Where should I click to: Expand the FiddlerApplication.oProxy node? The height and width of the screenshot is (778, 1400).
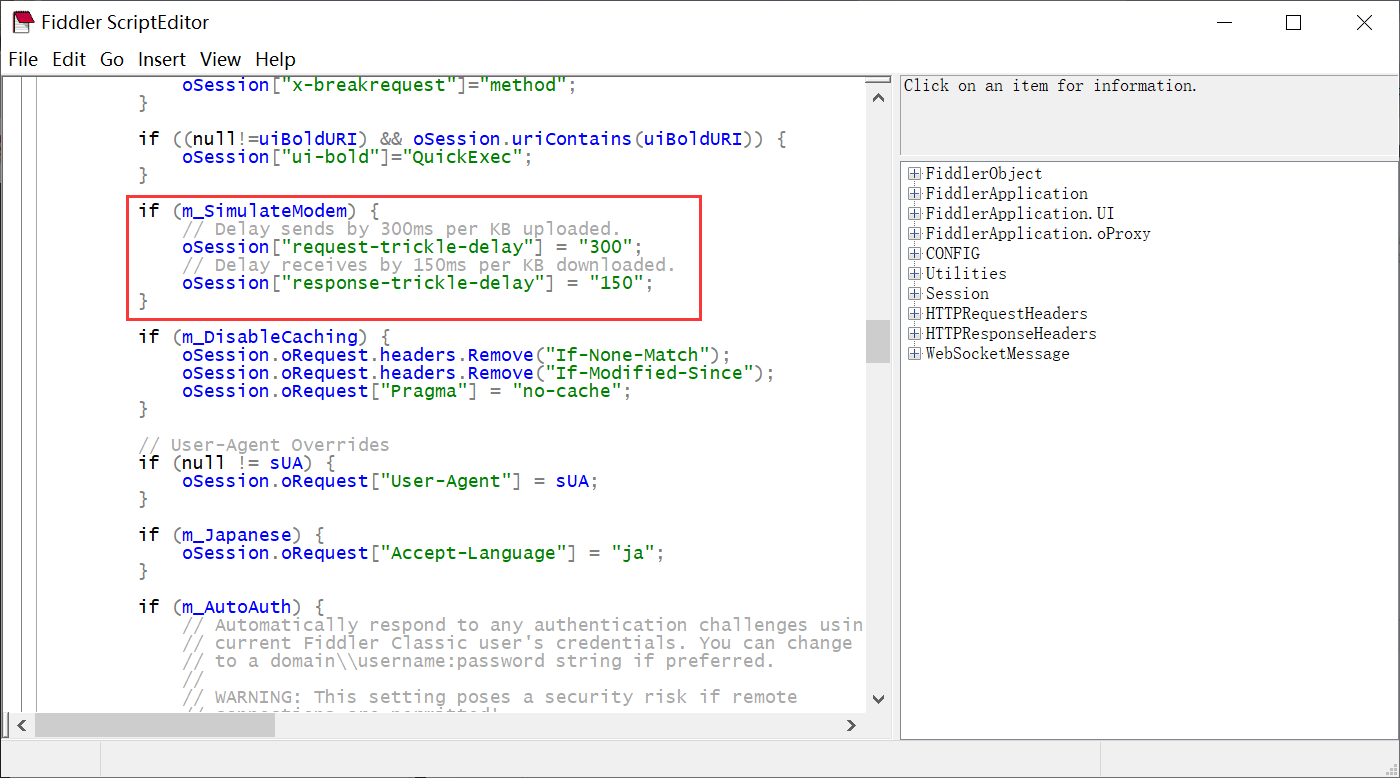pyautogui.click(x=914, y=234)
